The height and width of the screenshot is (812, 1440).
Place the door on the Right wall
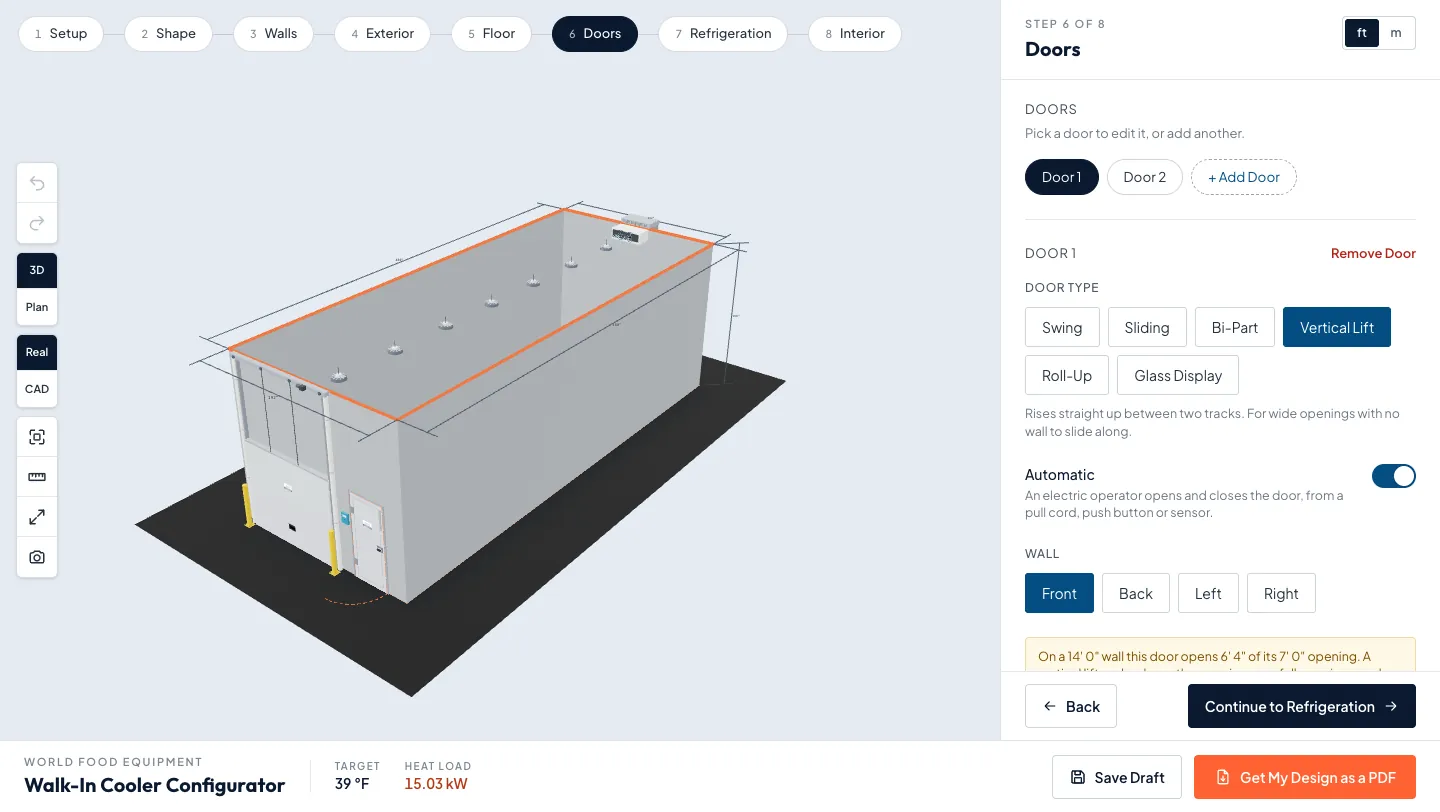(x=1281, y=593)
